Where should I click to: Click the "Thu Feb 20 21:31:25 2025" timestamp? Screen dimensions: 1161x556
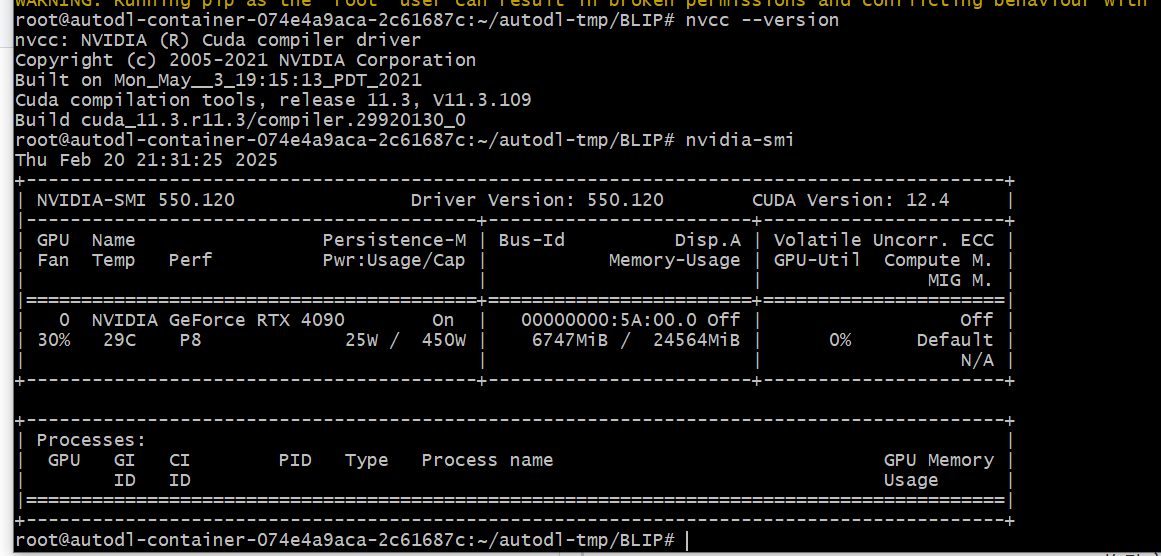tap(146, 160)
